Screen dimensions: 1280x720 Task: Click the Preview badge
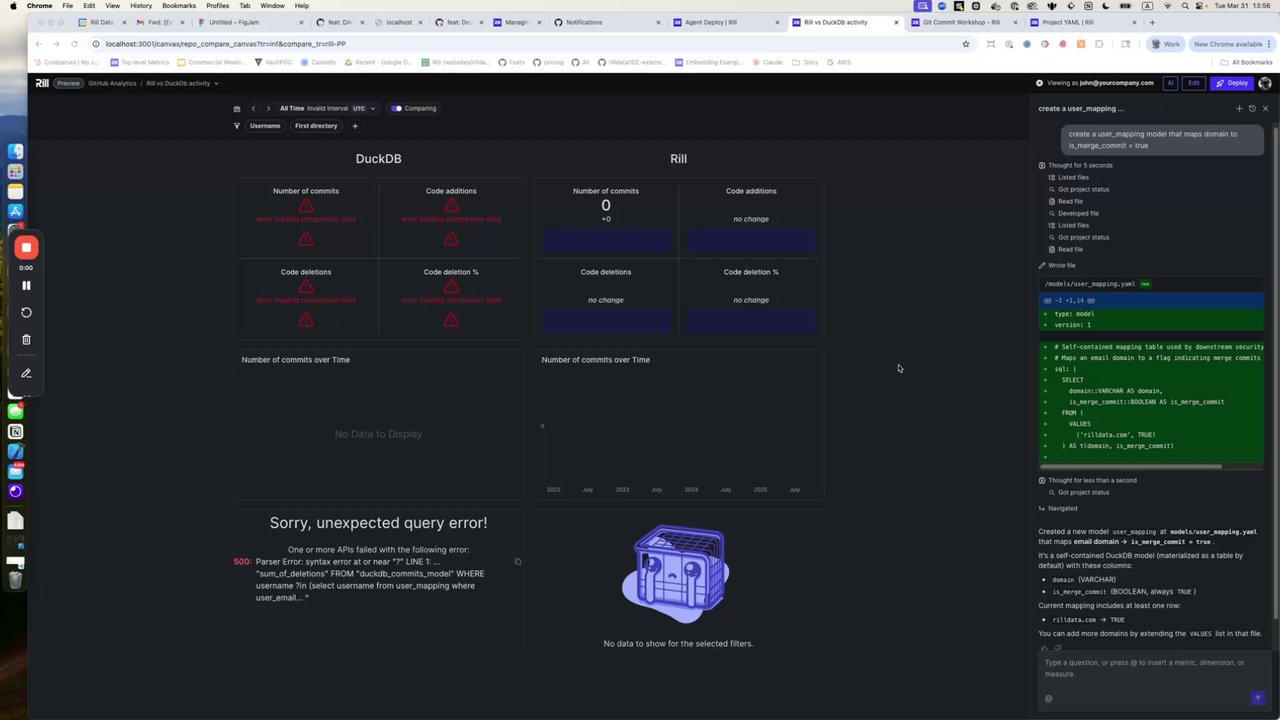68,83
